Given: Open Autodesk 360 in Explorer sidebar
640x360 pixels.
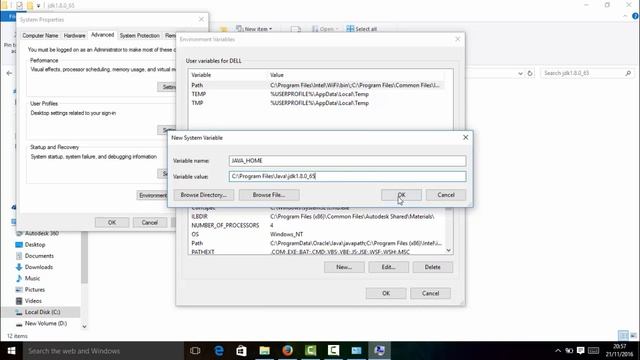Looking at the screenshot, I should pyautogui.click(x=42, y=233).
